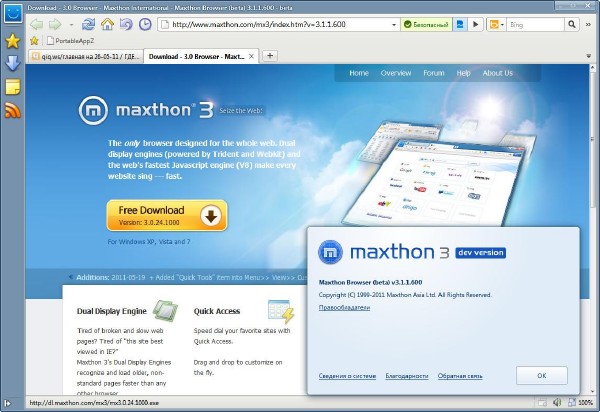Open the Правообладатели link
This screenshot has height=412, width=600.
point(344,308)
